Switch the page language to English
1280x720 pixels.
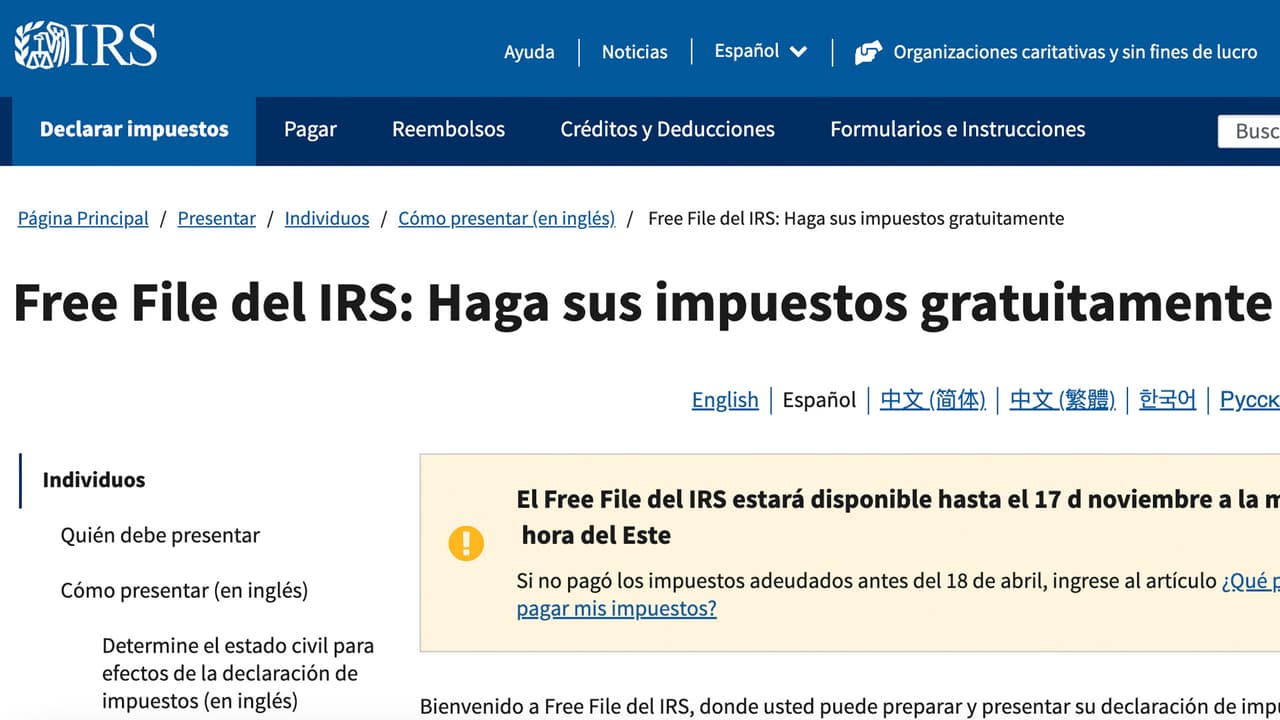point(725,399)
